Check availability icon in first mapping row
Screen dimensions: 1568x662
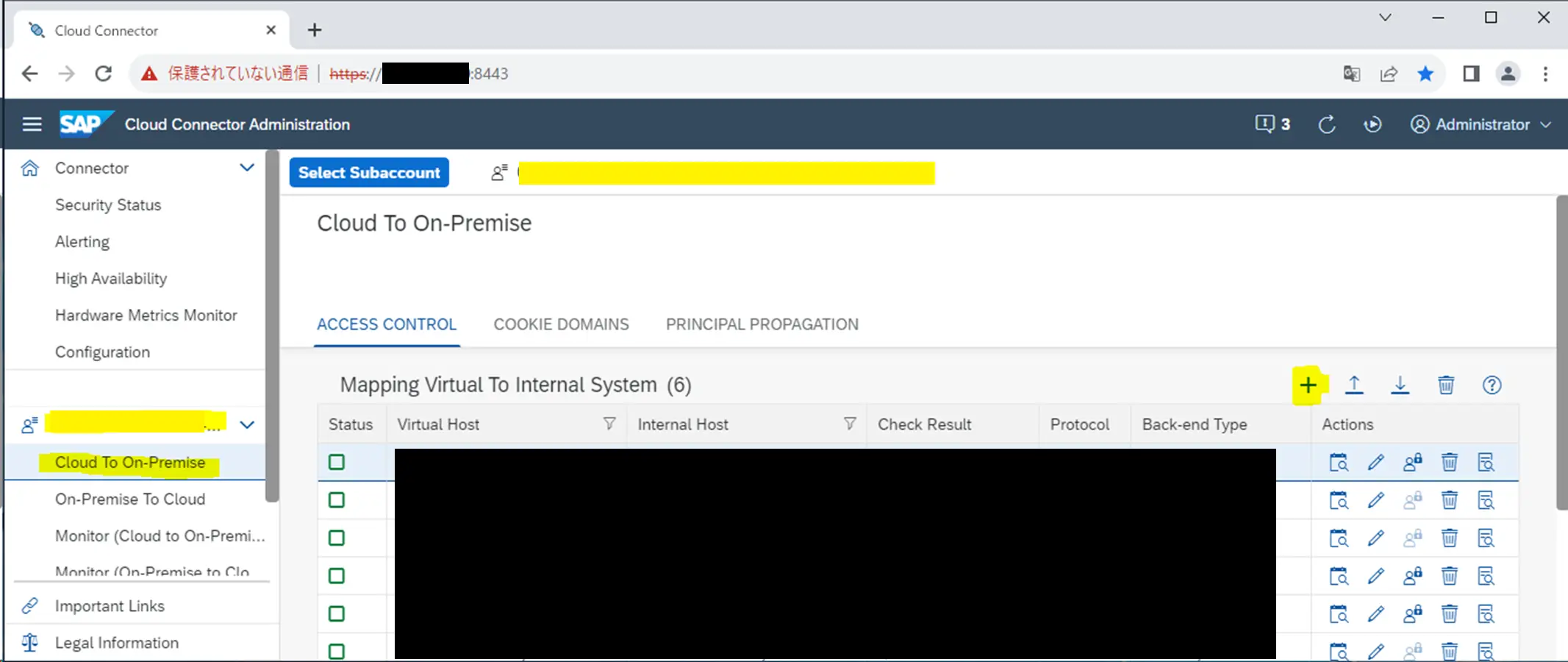click(x=1339, y=463)
